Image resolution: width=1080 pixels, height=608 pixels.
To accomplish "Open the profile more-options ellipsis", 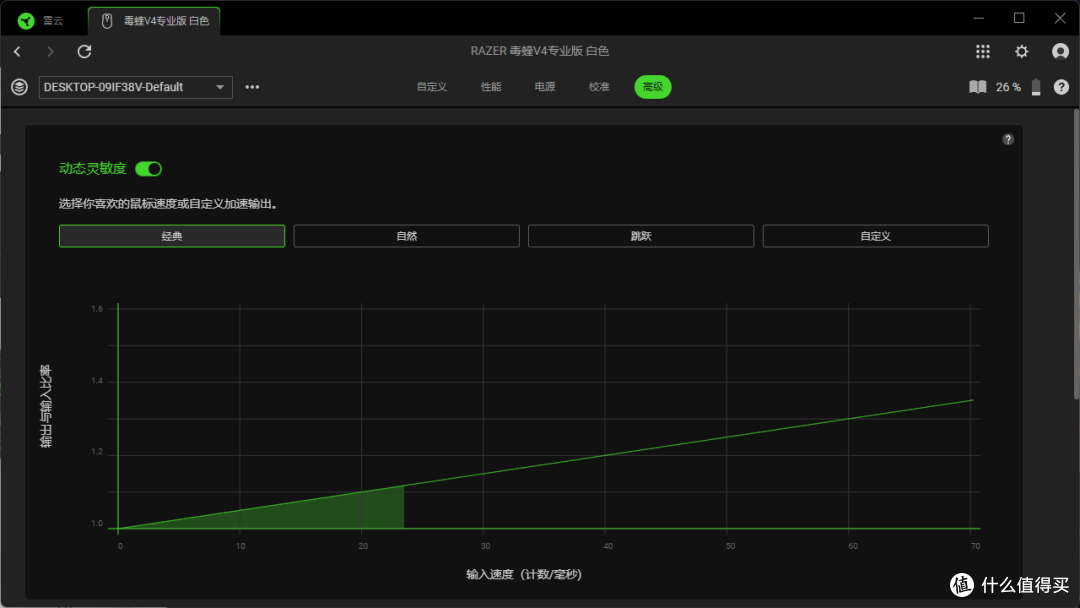I will tap(252, 87).
